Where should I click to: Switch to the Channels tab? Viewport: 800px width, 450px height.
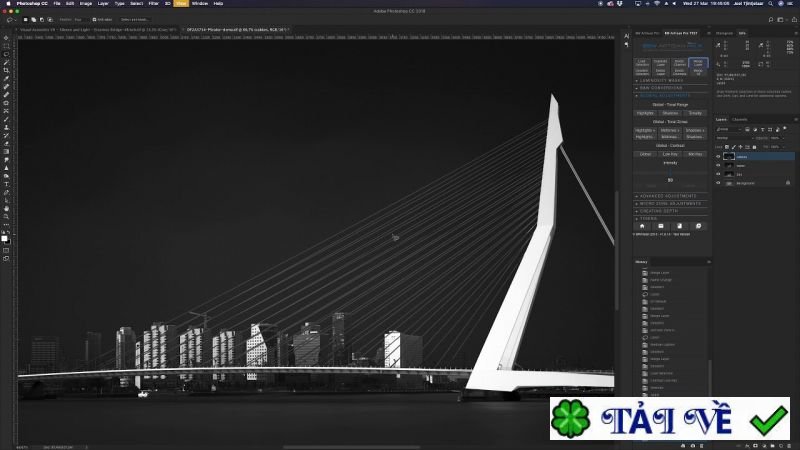coord(739,119)
